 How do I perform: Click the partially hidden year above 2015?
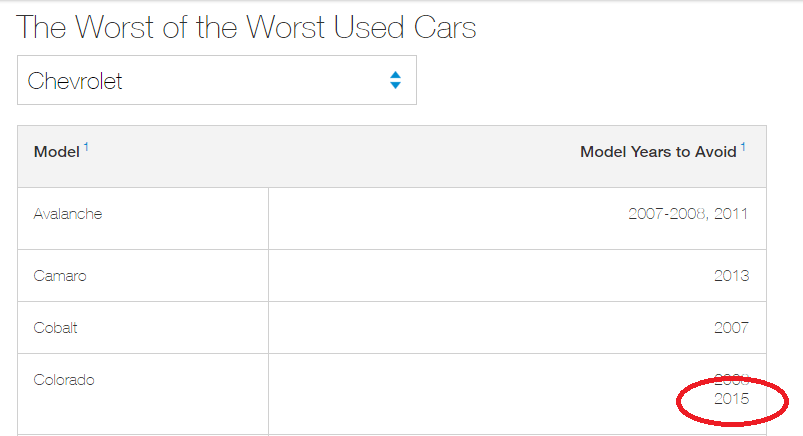[x=732, y=380]
